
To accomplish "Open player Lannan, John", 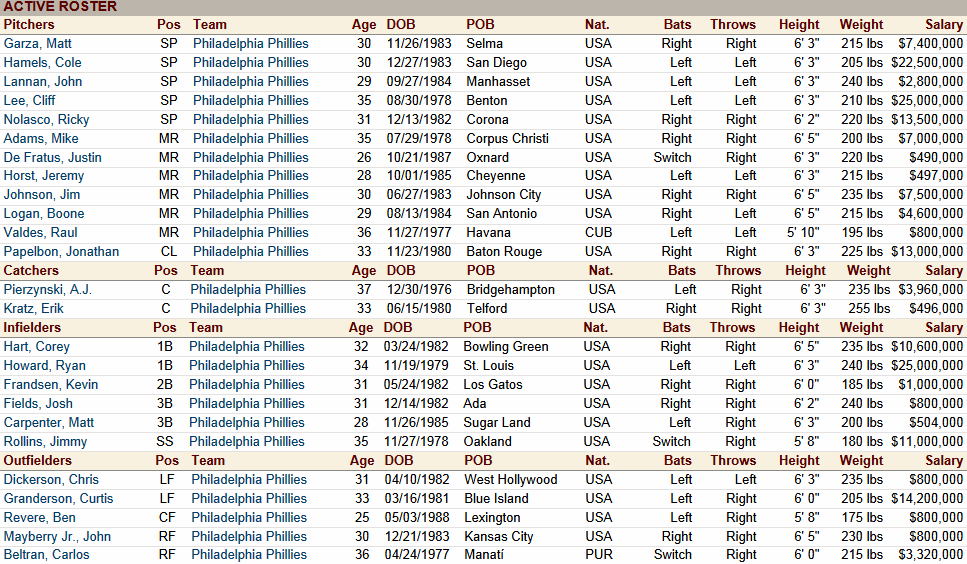I will (43, 82).
